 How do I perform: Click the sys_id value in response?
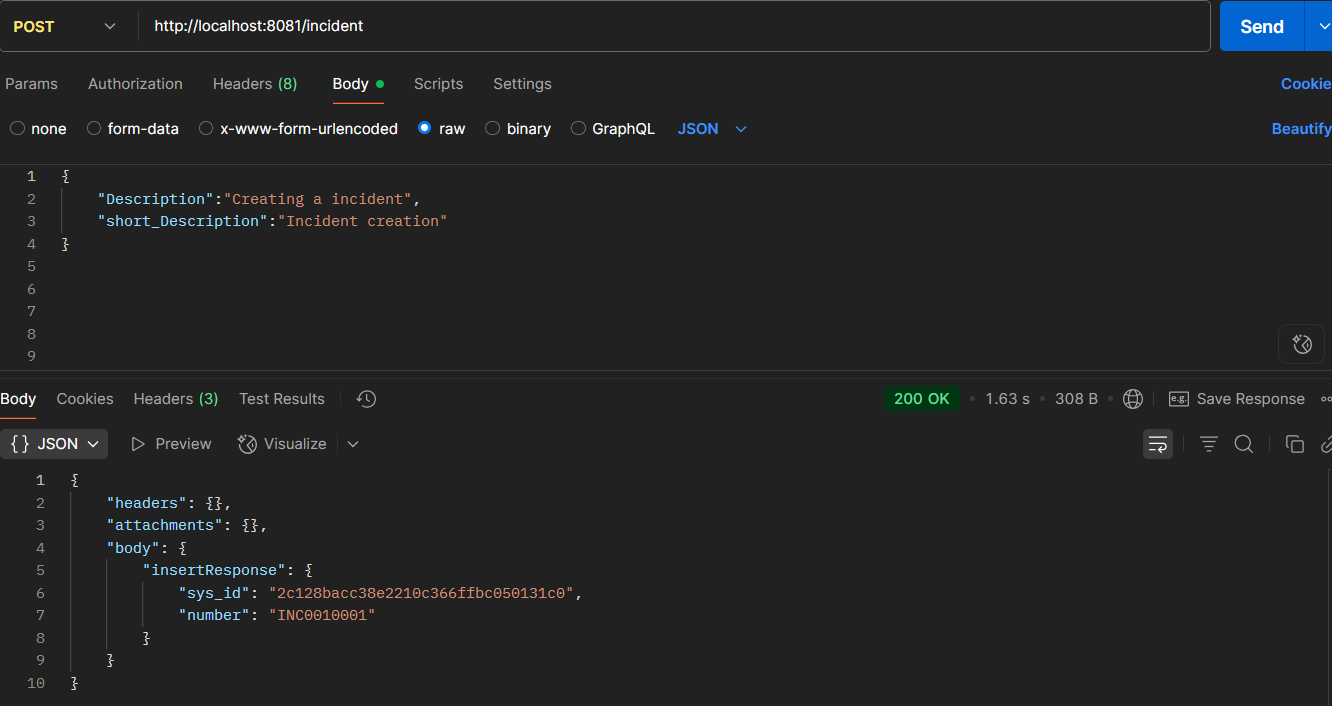coord(420,593)
